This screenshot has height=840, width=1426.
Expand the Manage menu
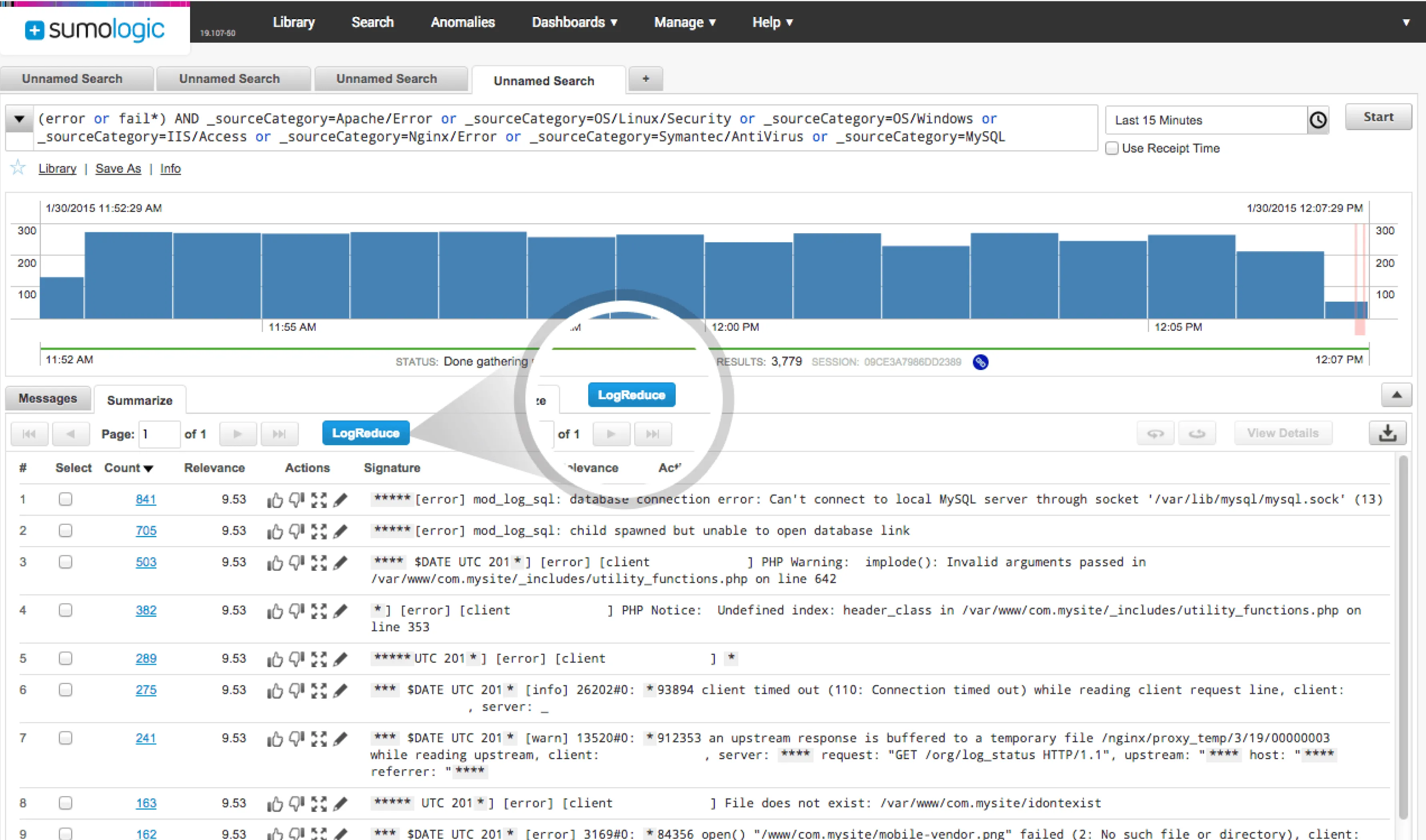[x=685, y=22]
